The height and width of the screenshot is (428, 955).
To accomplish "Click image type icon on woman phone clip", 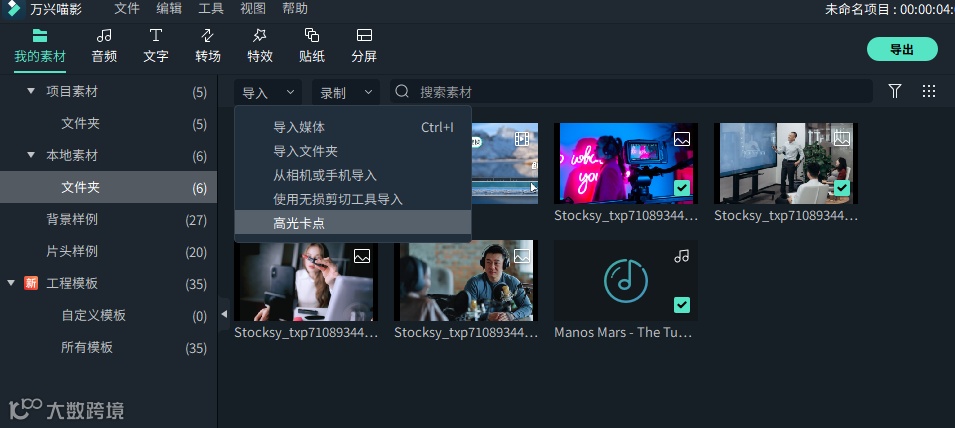I will 362,256.
